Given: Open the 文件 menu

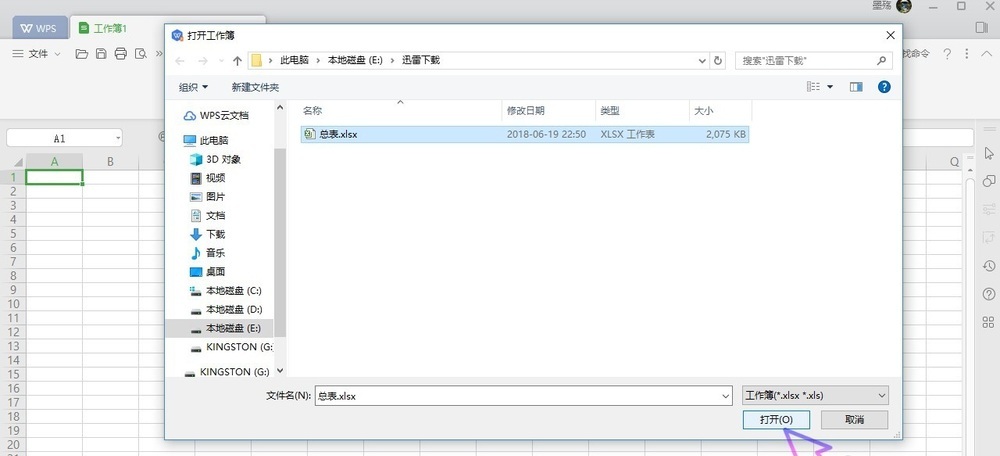Looking at the screenshot, I should click(x=38, y=54).
